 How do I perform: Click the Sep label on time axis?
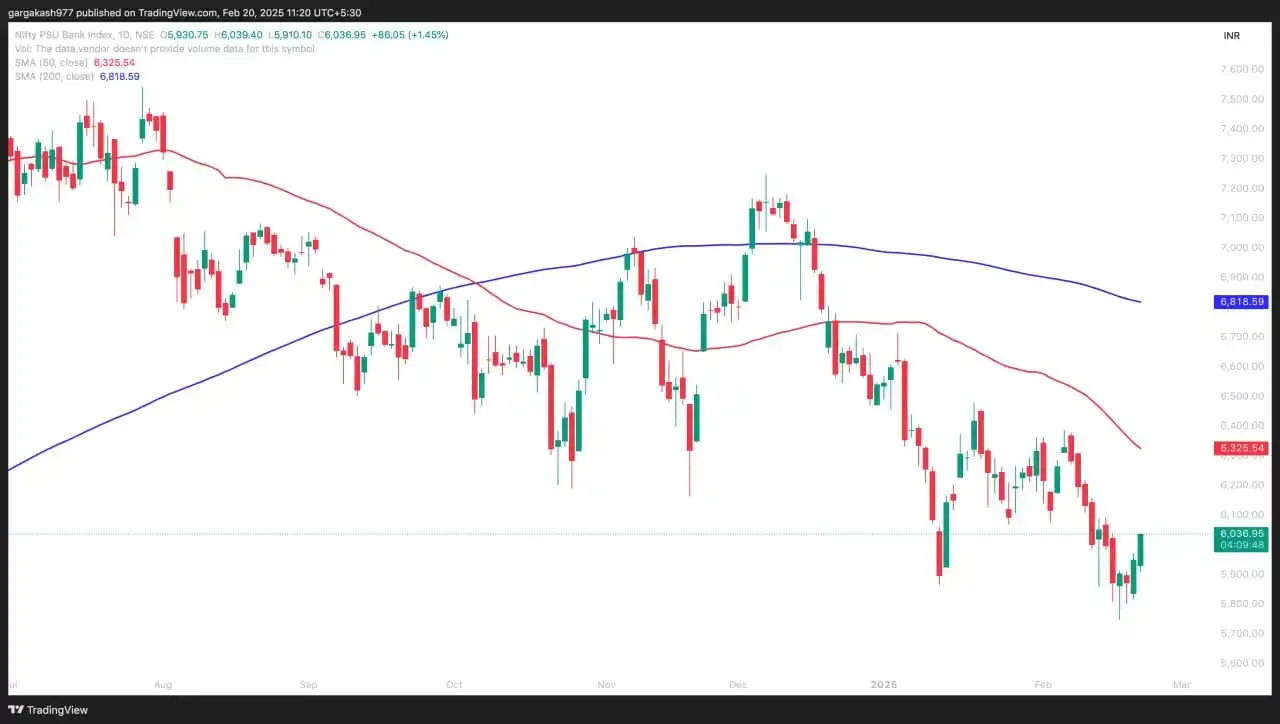(308, 685)
